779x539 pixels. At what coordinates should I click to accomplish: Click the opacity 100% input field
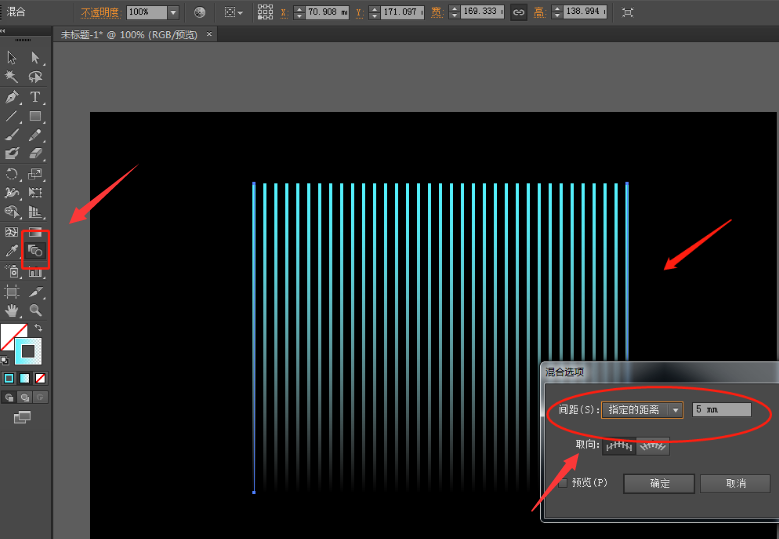[x=147, y=12]
